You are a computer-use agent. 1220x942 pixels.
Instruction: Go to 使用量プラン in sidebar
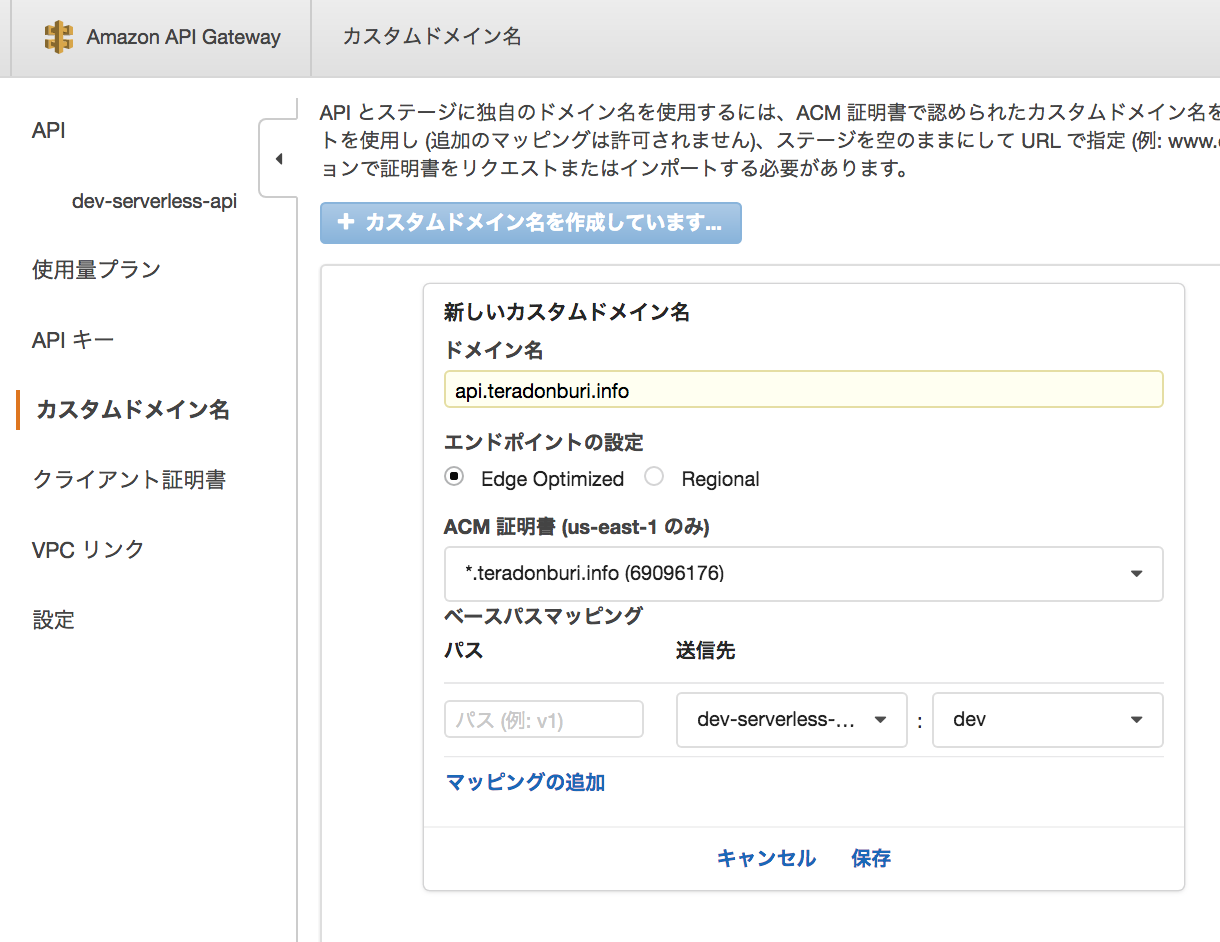click(x=96, y=270)
